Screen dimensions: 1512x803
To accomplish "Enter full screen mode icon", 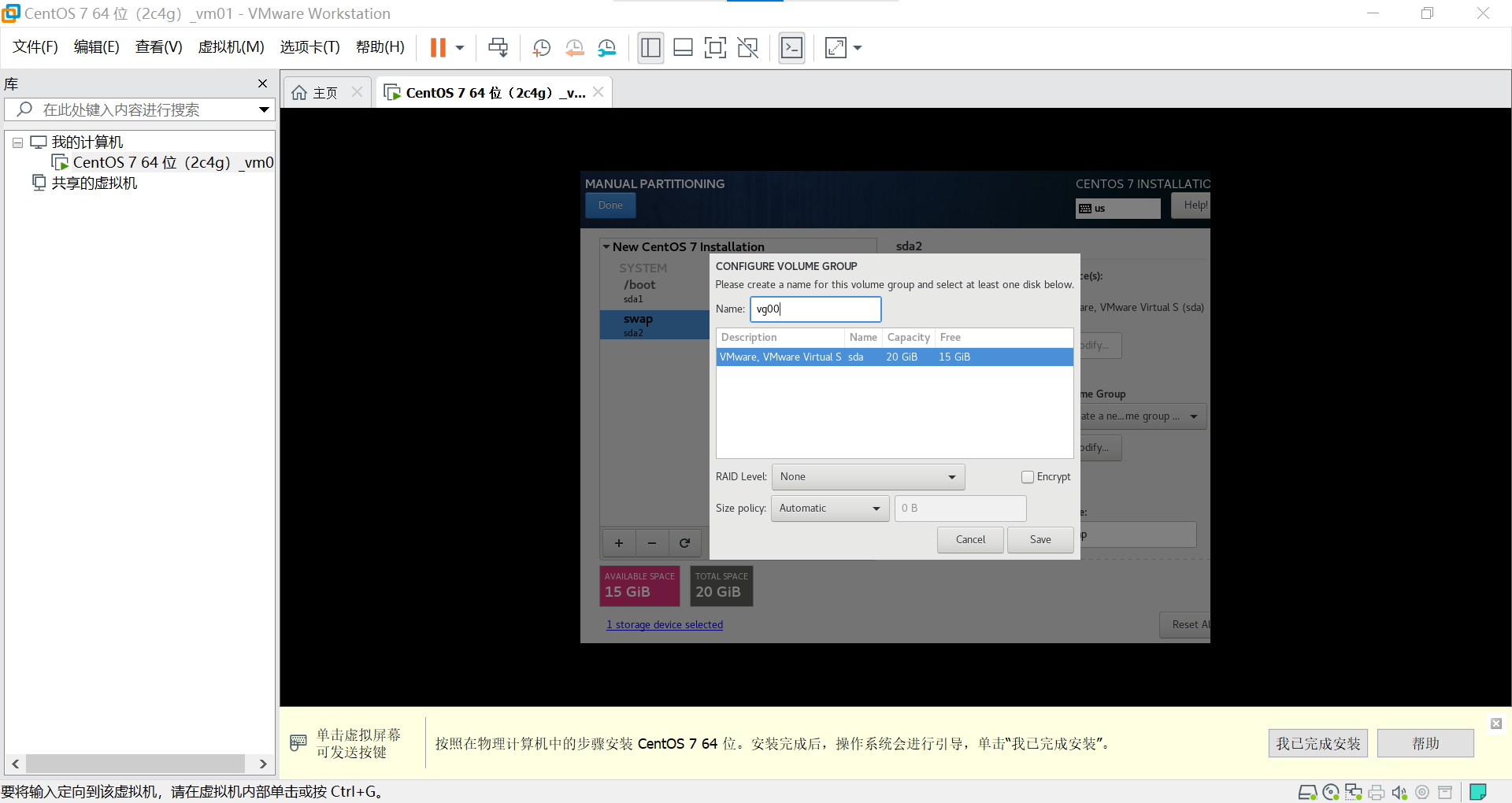I will [715, 48].
